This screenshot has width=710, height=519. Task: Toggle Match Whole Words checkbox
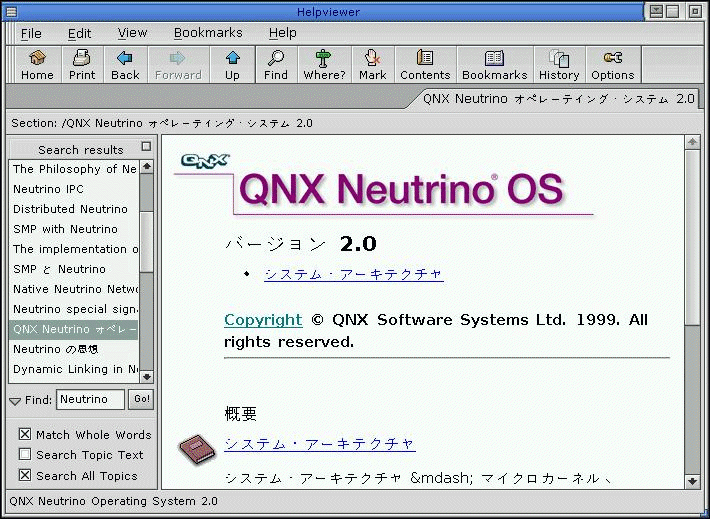(x=25, y=434)
